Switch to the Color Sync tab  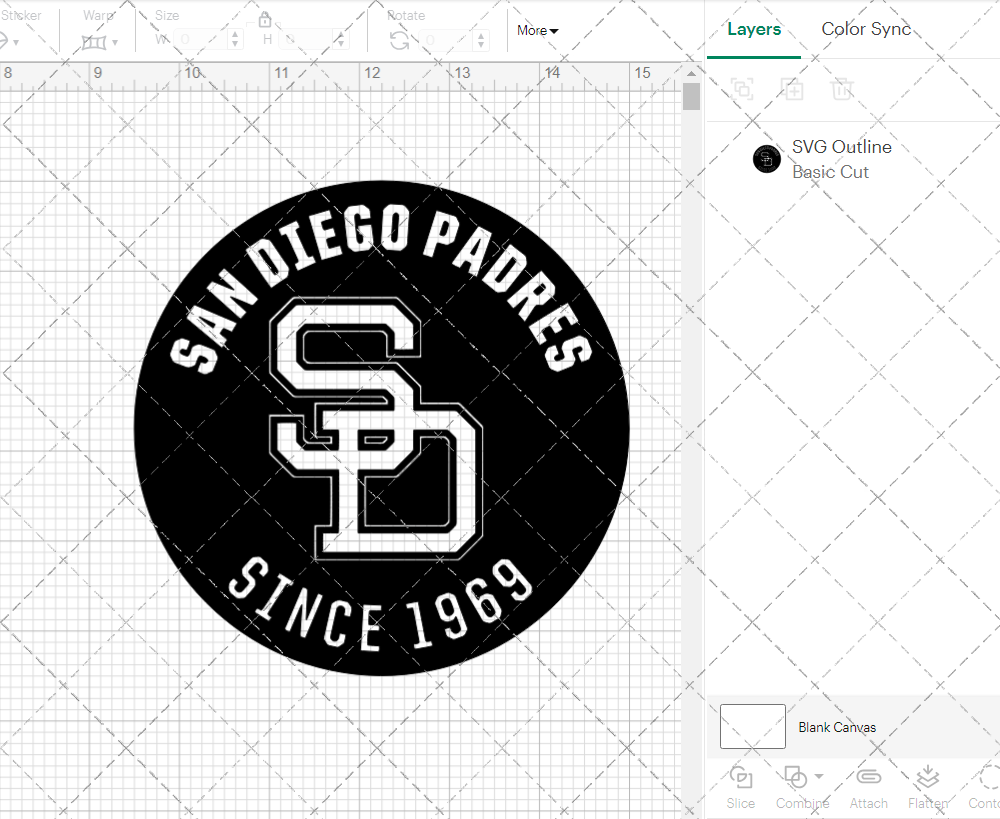tap(866, 29)
